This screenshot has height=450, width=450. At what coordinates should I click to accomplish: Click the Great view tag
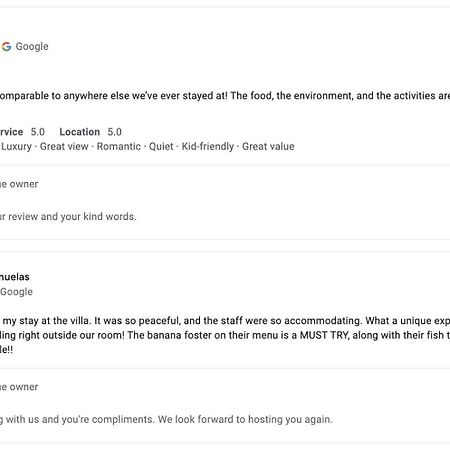coord(64,146)
